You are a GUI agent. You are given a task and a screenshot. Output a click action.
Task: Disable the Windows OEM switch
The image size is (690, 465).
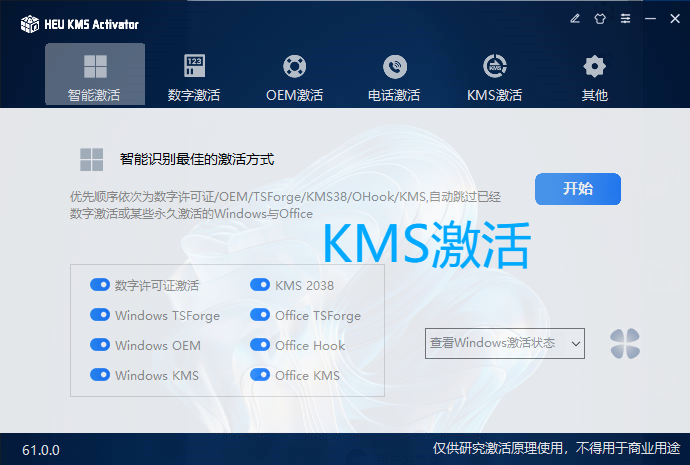coord(100,344)
